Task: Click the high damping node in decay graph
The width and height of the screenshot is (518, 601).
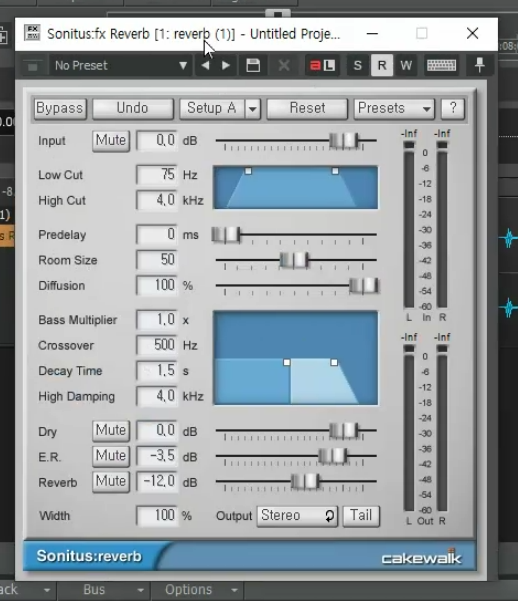Action: [334, 362]
